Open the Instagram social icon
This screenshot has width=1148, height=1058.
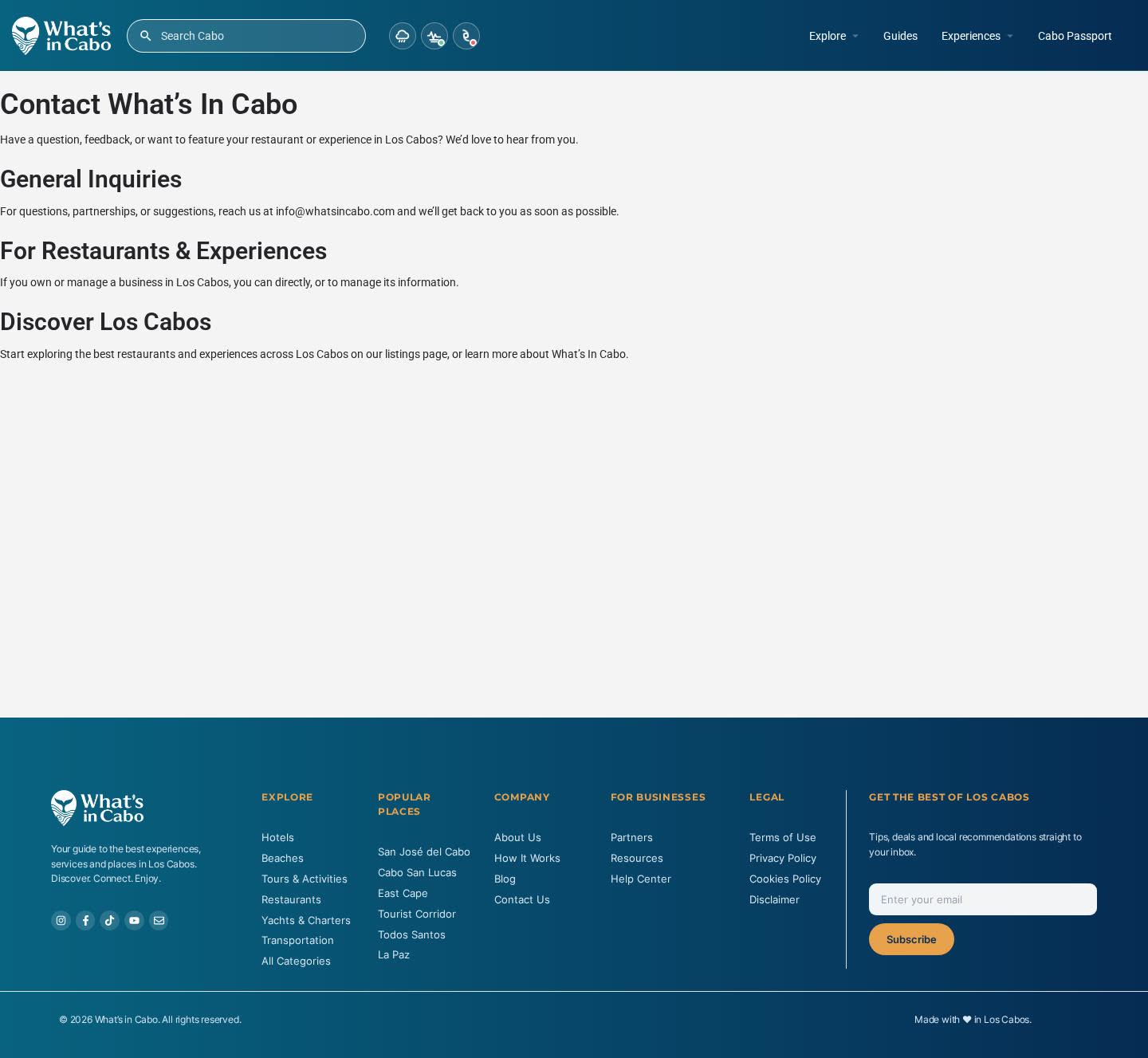[61, 920]
